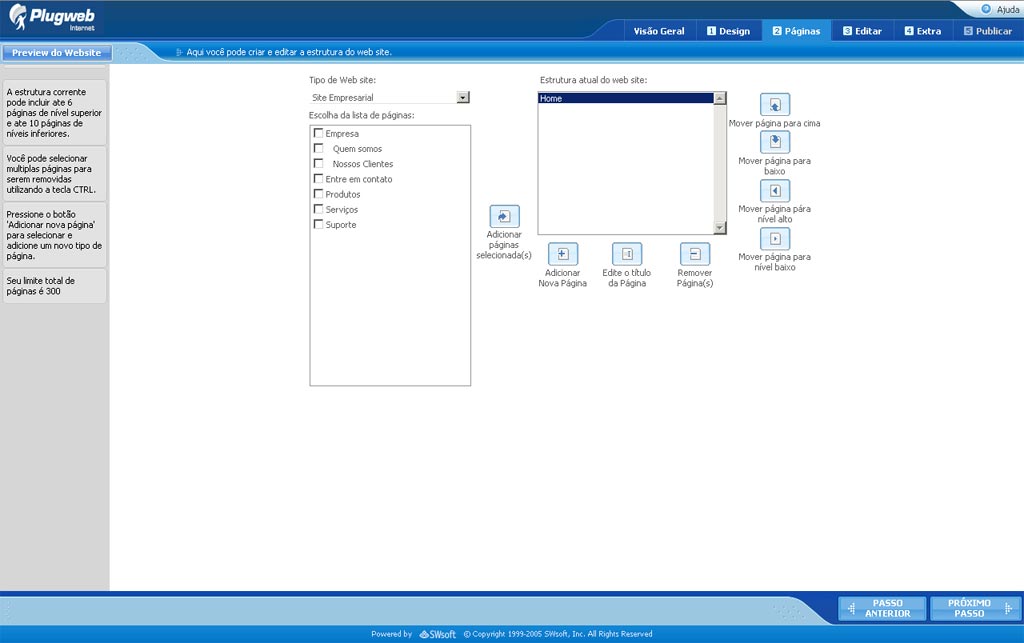
Task: Click the Mover página para baixo icon
Action: pyautogui.click(x=775, y=142)
